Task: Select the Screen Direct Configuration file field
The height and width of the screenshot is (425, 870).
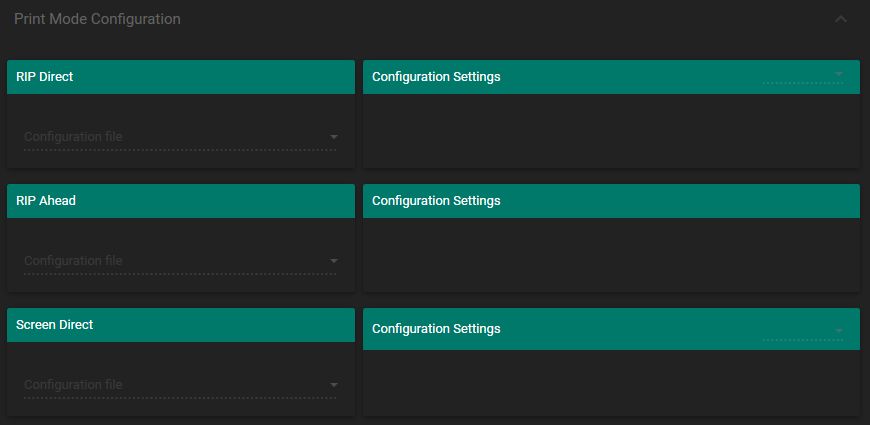Action: [x=170, y=385]
